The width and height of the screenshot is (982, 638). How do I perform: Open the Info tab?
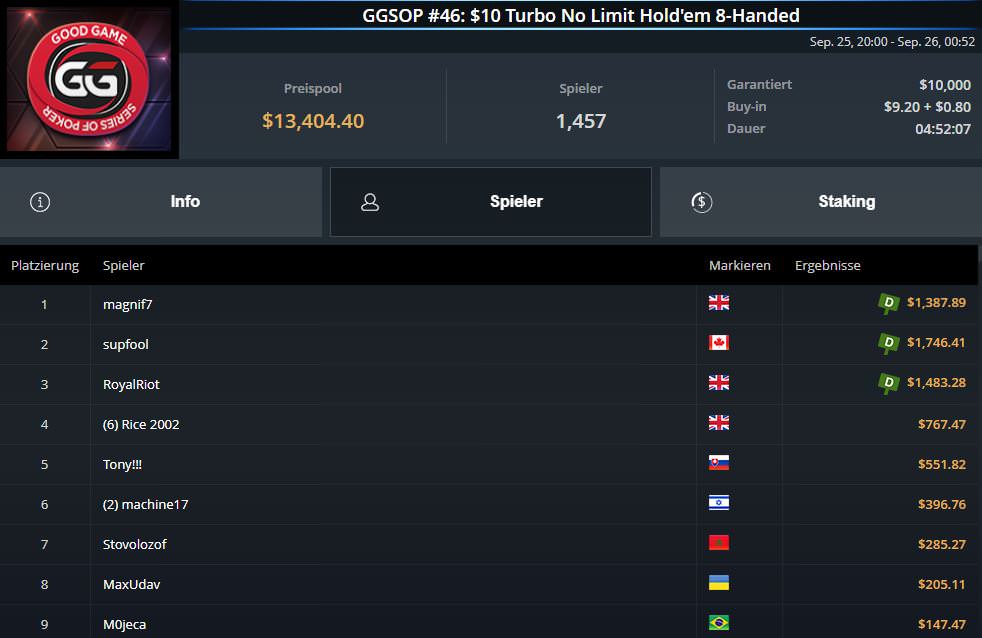click(x=161, y=202)
